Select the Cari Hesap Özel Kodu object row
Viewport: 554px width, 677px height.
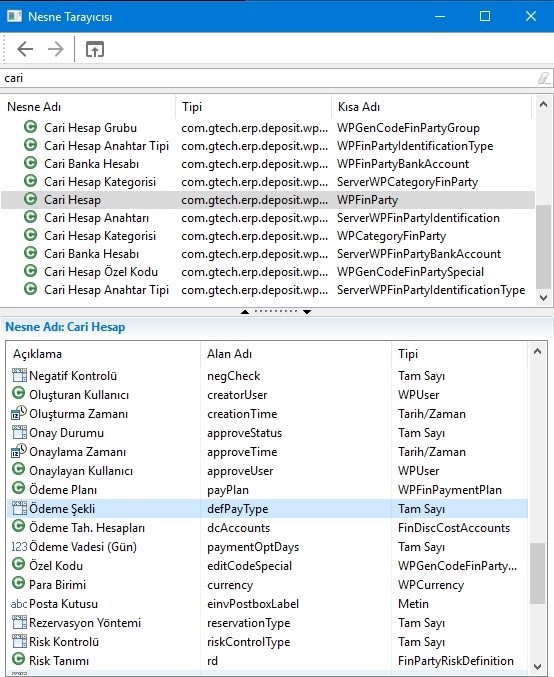(x=268, y=272)
